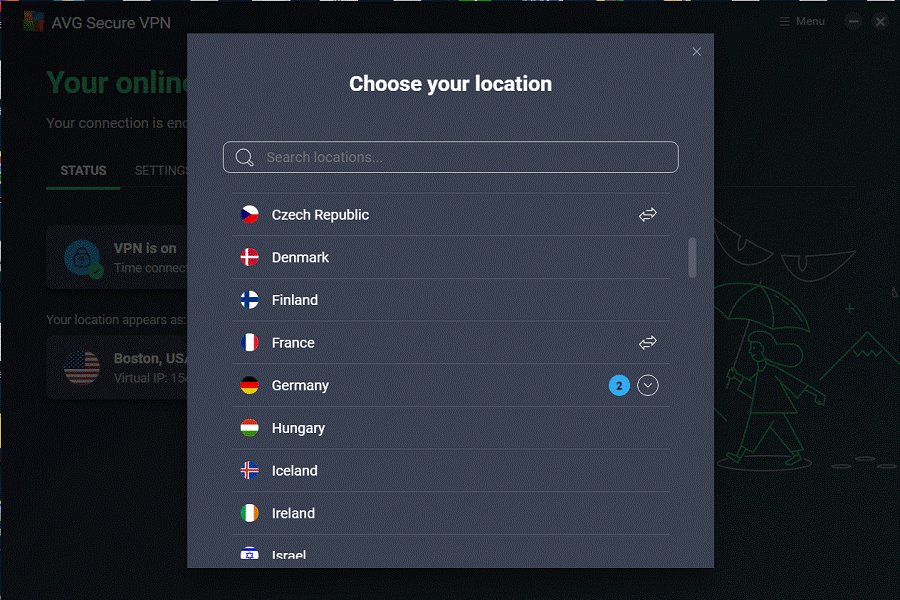Click the Germany blue 2 badge
900x600 pixels.
point(619,385)
